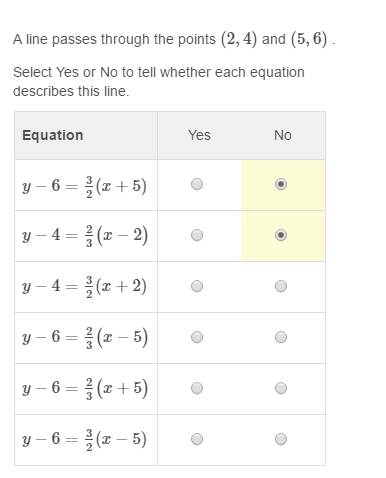This screenshot has height=478, width=386.
Task: Pick No for y−6 = 2/3(x+5)
Action: point(281,388)
